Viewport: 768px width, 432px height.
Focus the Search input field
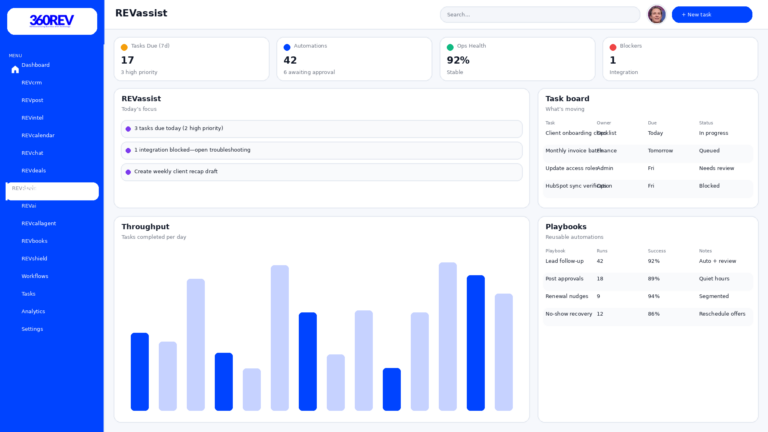[540, 15]
